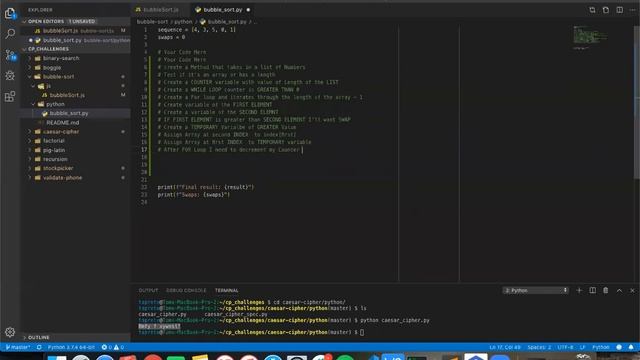Open the Extensions view
Viewport: 640px width, 360px height.
pyautogui.click(x=10, y=96)
